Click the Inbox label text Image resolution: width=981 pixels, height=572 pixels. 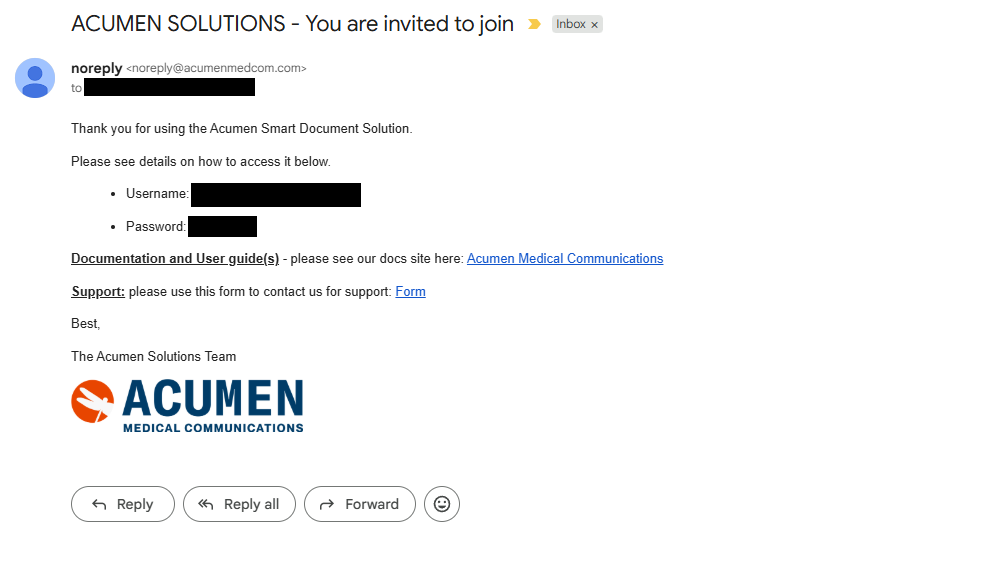tap(571, 24)
